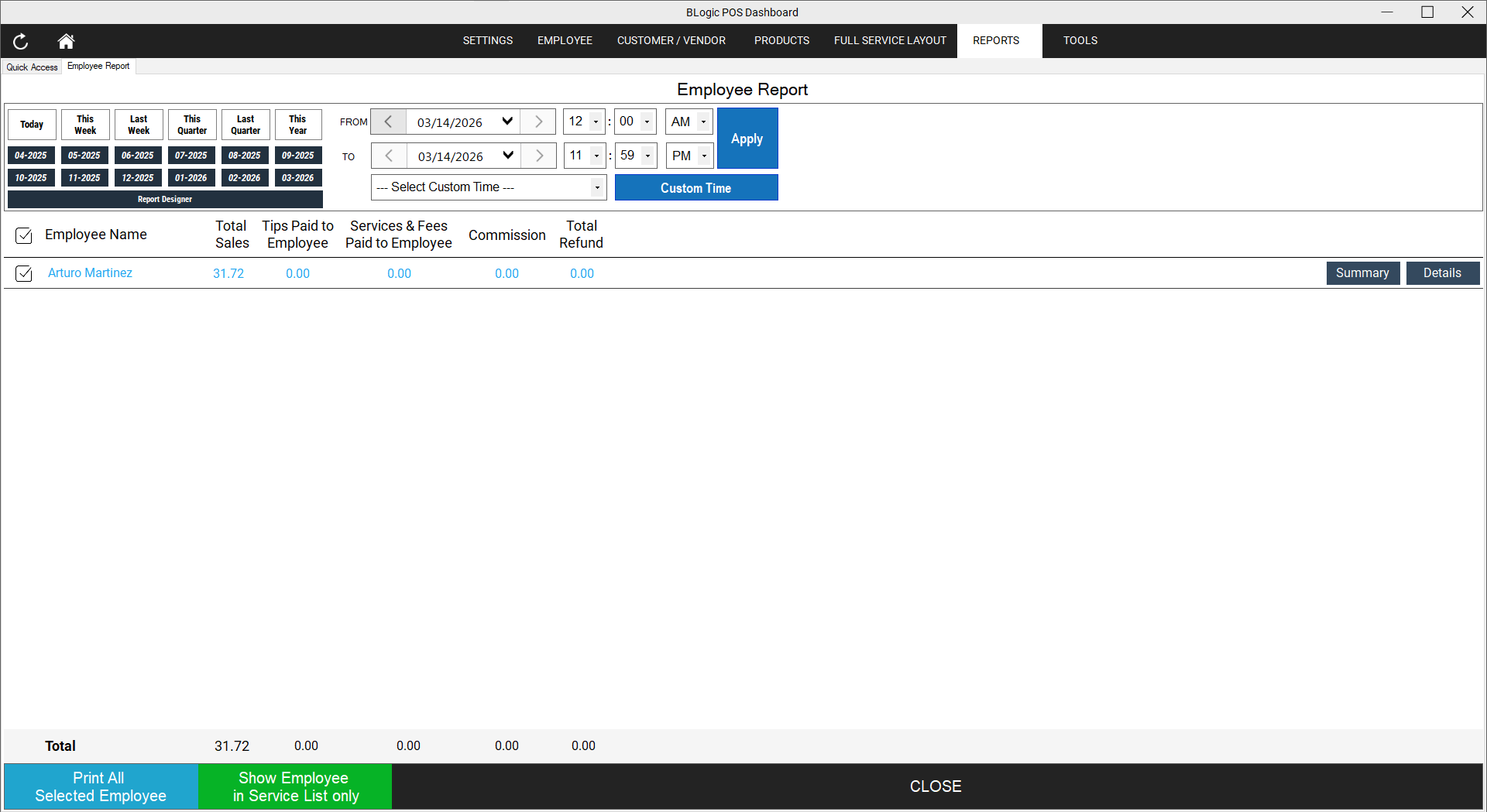
Task: Click the Custom Time button
Action: (696, 187)
